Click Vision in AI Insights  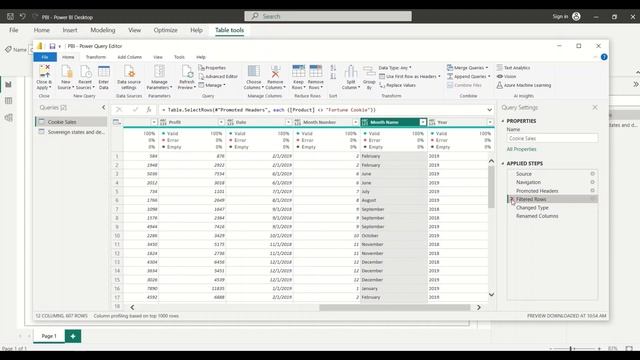pyautogui.click(x=507, y=76)
